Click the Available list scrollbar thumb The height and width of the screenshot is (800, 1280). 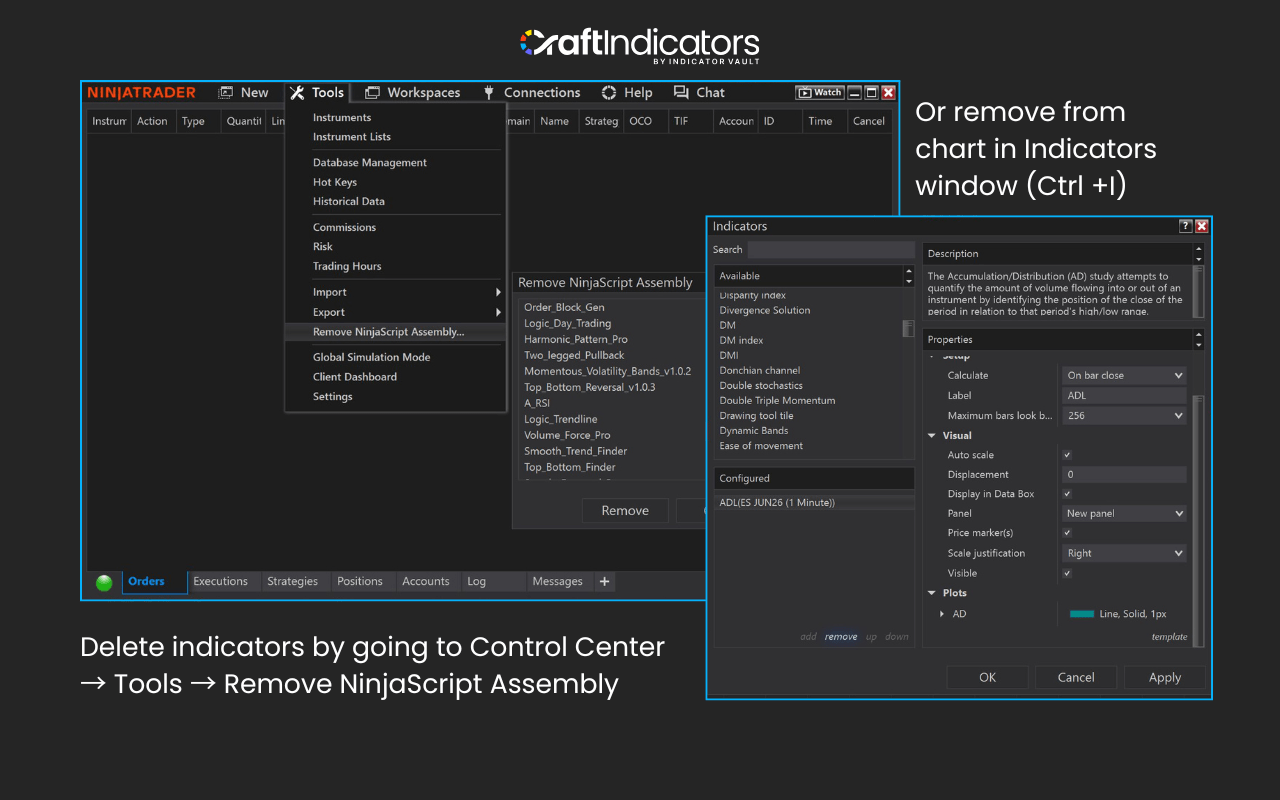click(908, 329)
